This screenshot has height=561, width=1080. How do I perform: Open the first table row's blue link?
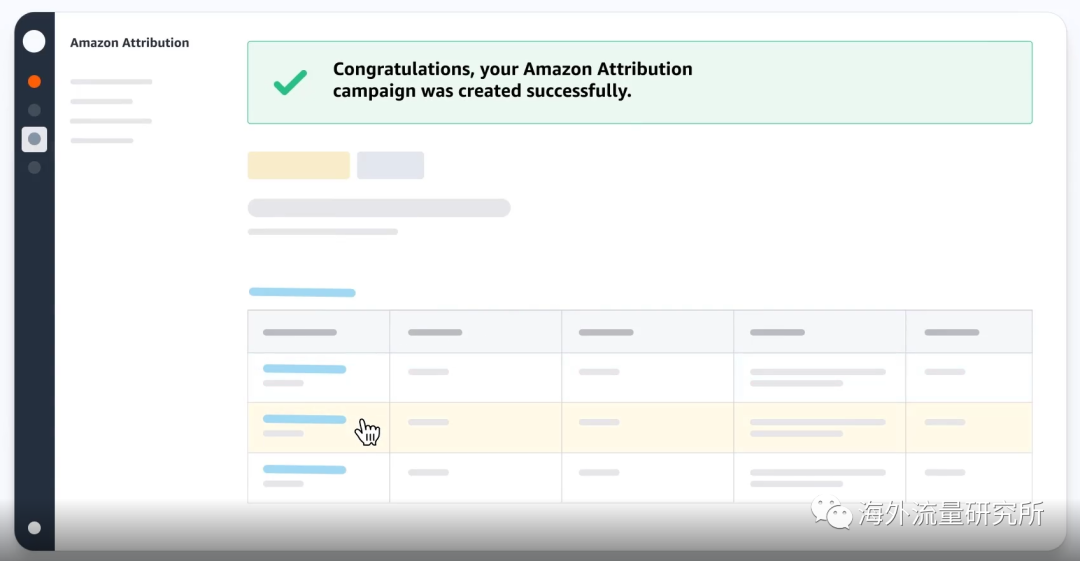304,369
